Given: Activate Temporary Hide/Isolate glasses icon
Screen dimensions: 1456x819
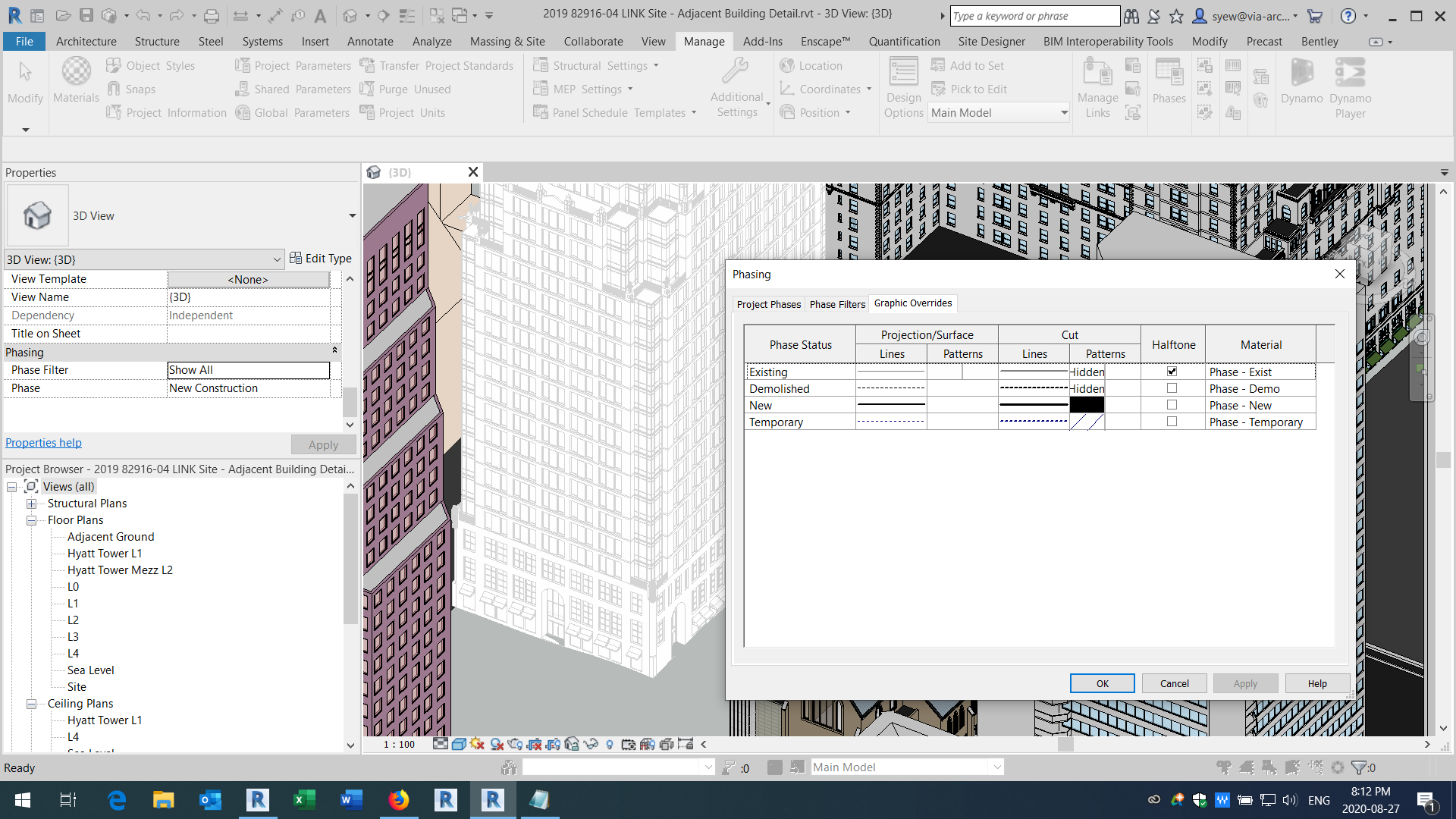Looking at the screenshot, I should coord(591,744).
